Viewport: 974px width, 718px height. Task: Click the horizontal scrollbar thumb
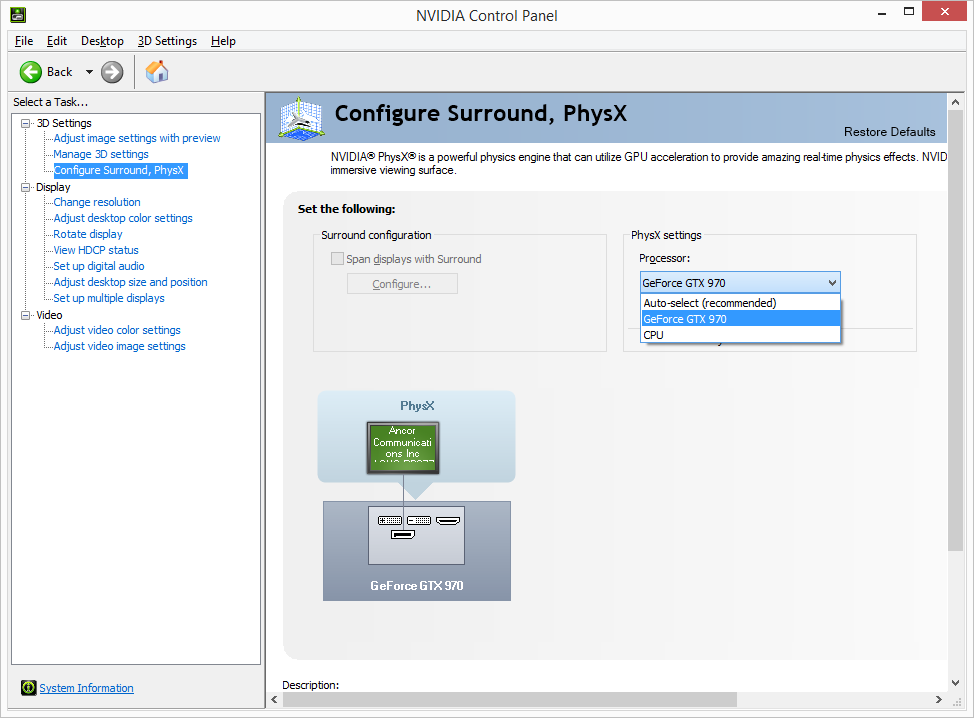[x=510, y=699]
